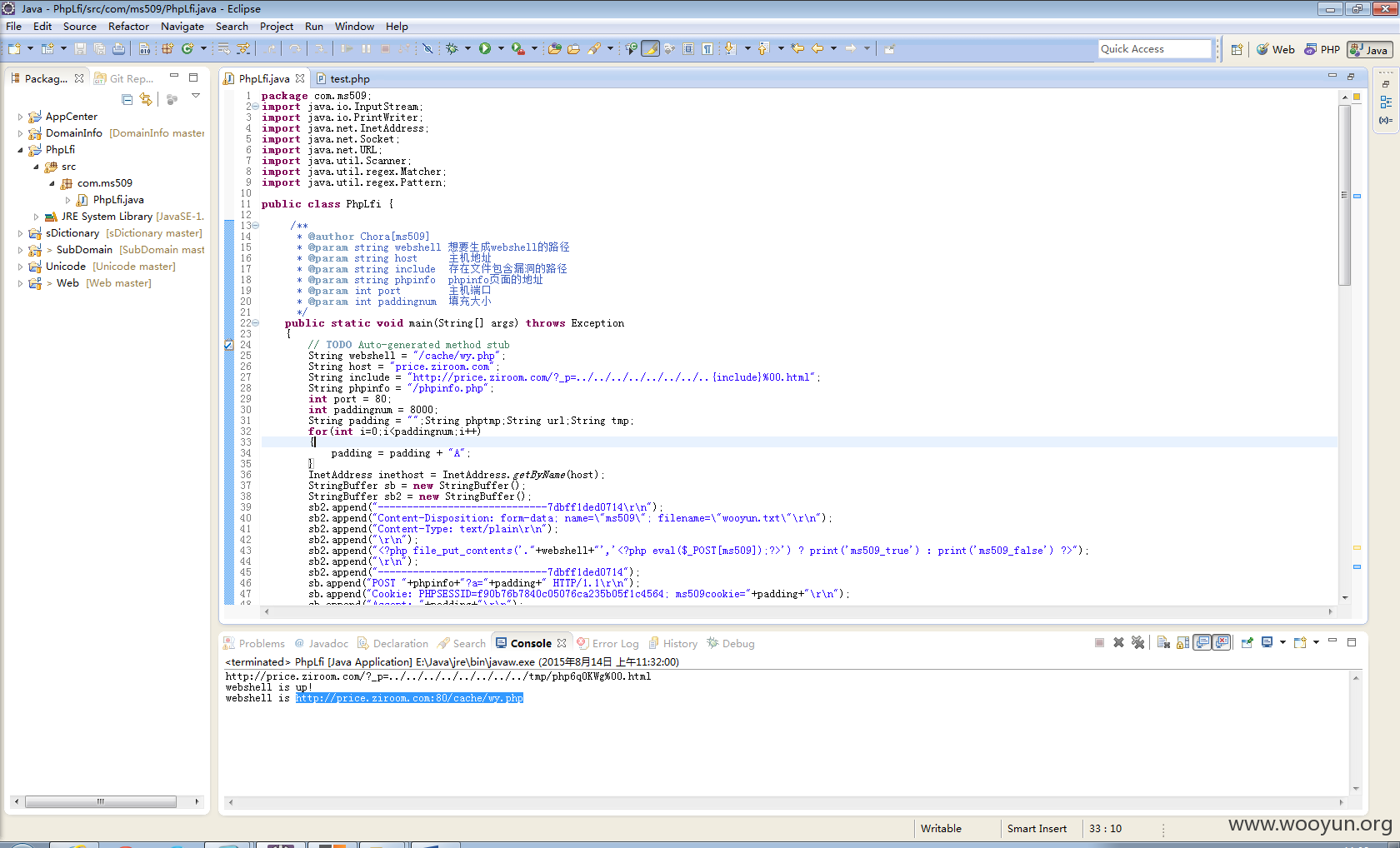Screen dimensions: 1400x848
Task: Click the Quick Access input field
Action: click(1154, 49)
